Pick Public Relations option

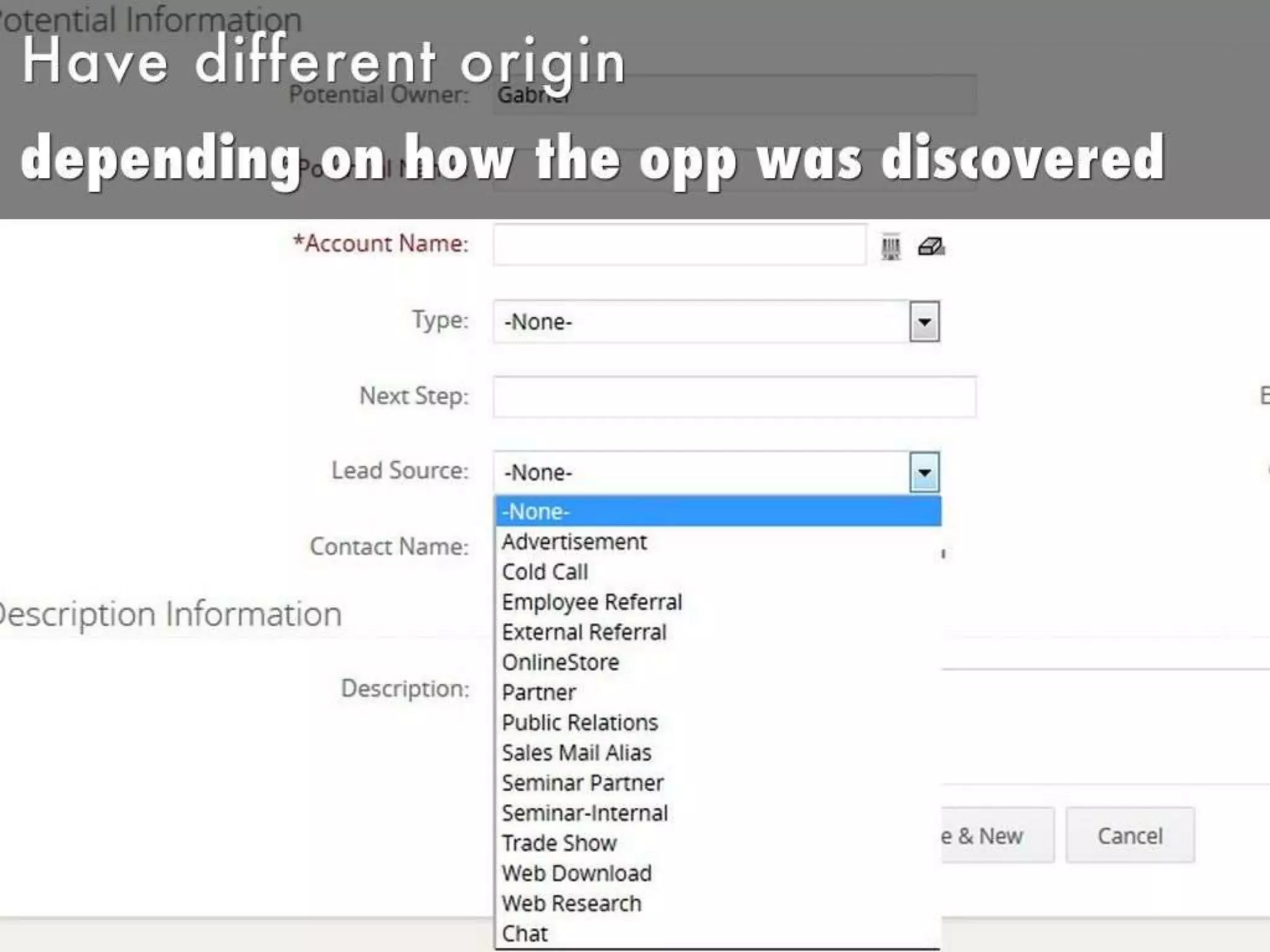pyautogui.click(x=580, y=723)
